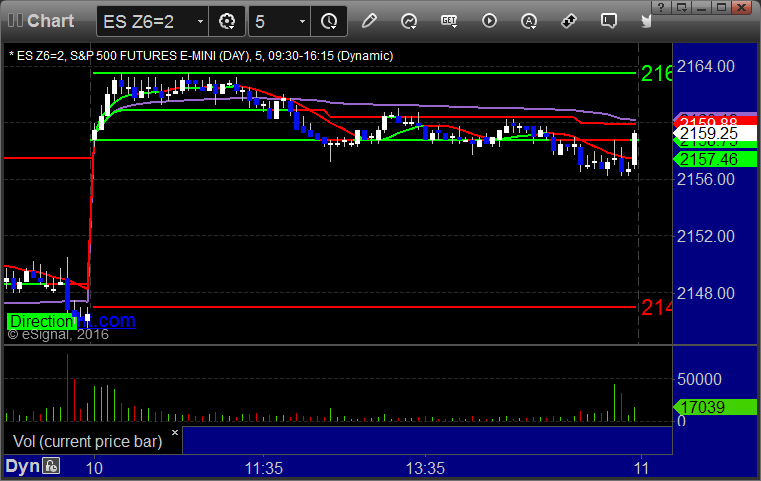761x481 pixels.
Task: Click the pause bars icon beside Chart
Action: pos(15,21)
